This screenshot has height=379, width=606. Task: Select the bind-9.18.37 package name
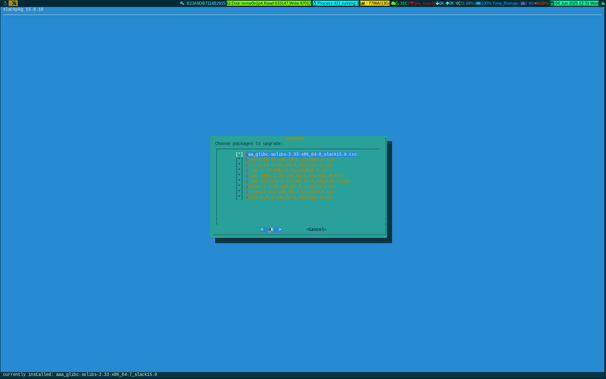pos(289,160)
